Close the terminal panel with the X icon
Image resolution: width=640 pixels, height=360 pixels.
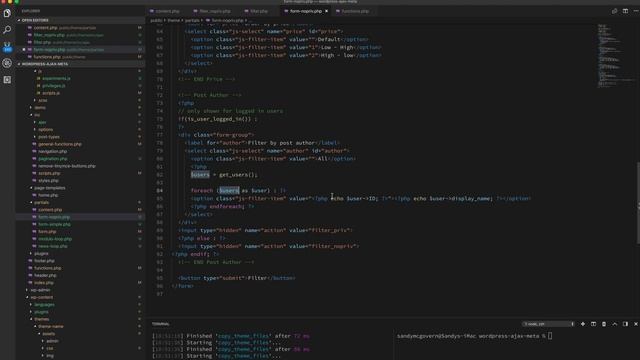[x=636, y=324]
